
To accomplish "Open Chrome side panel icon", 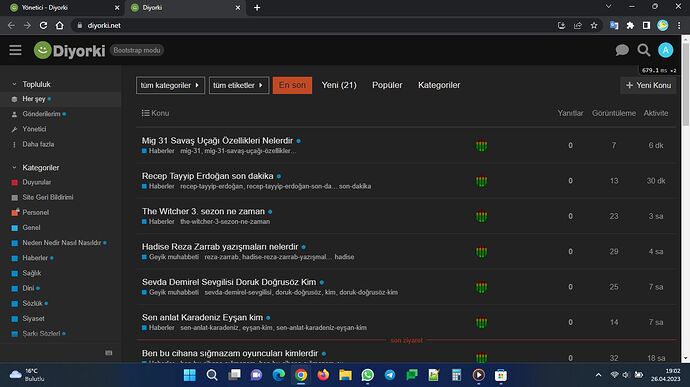I will (x=646, y=26).
